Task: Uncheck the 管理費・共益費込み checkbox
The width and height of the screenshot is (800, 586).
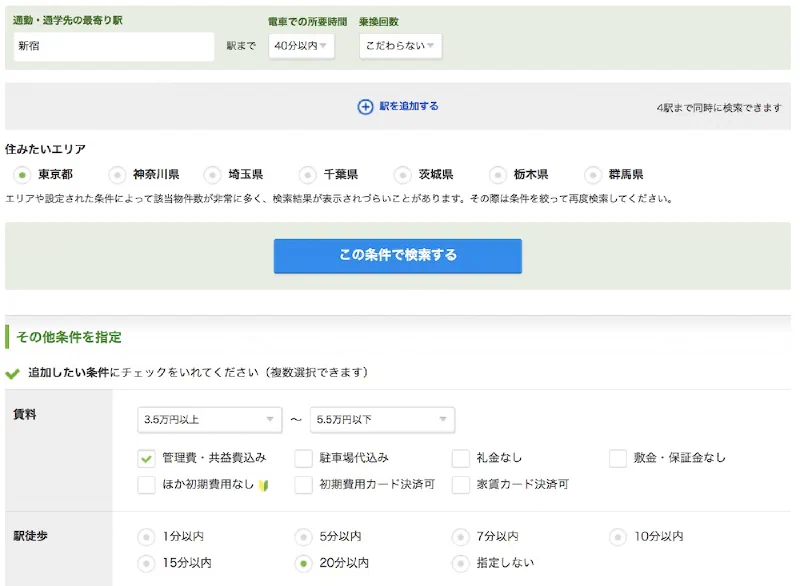Action: [146, 458]
